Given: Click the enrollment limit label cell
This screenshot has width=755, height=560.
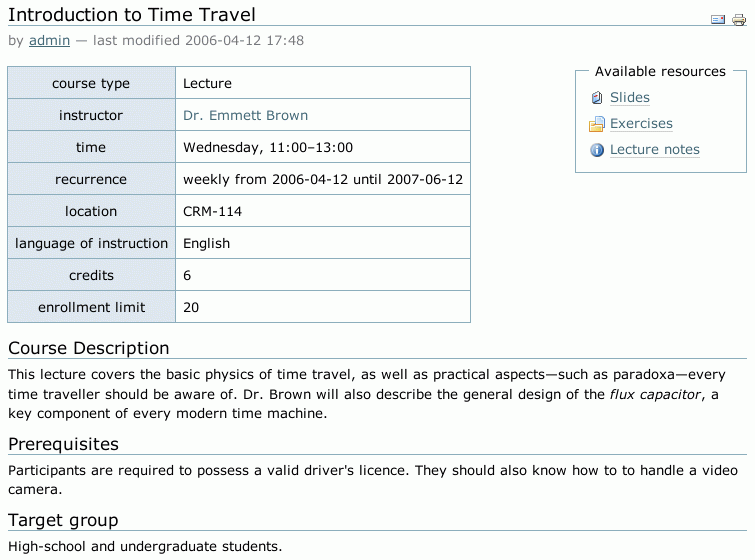Looking at the screenshot, I should (91, 307).
